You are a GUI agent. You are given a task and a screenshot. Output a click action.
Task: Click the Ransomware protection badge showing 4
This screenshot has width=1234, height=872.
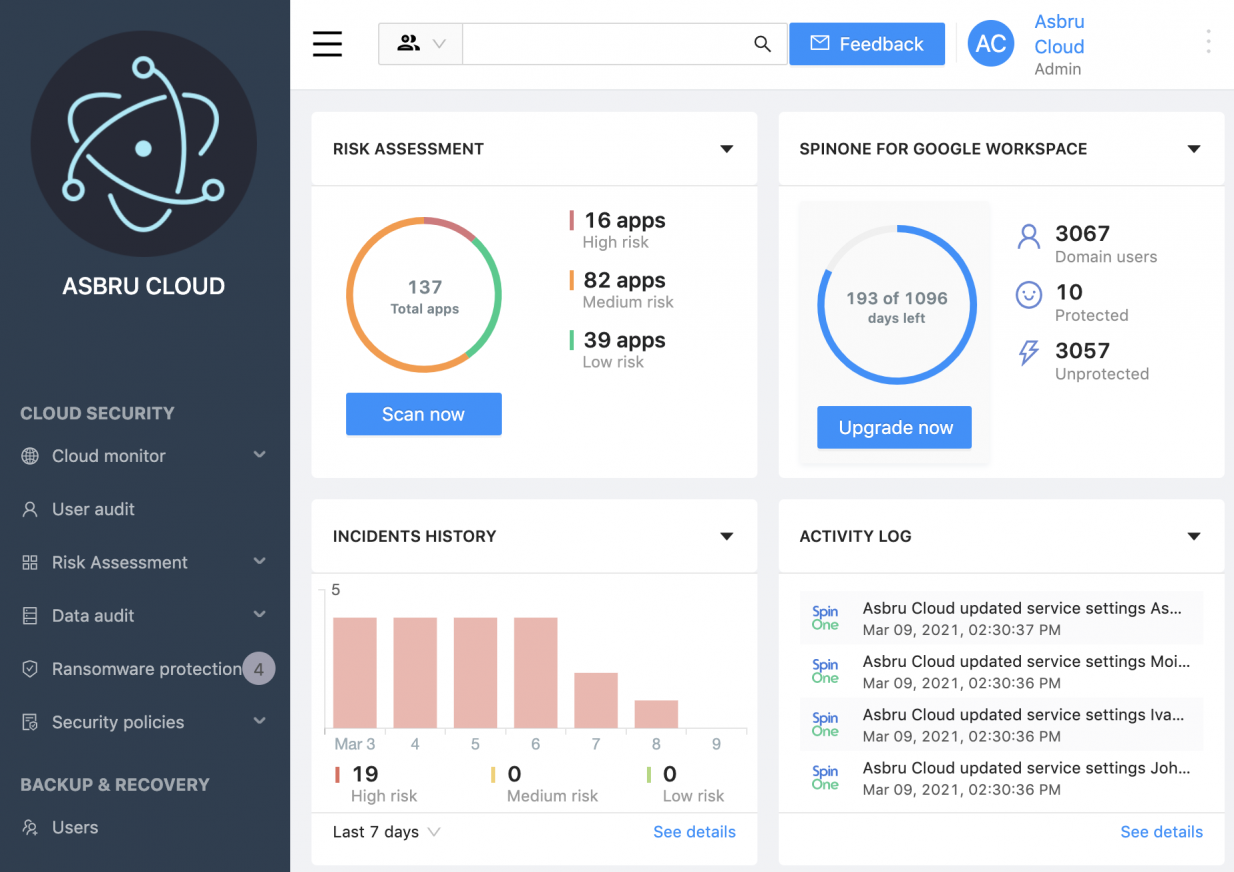point(259,669)
